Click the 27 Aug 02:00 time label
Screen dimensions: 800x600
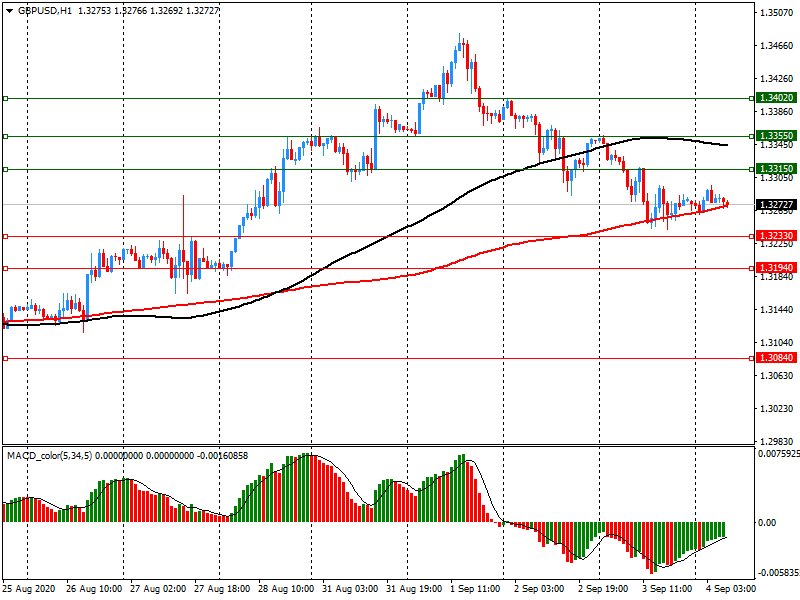click(158, 589)
